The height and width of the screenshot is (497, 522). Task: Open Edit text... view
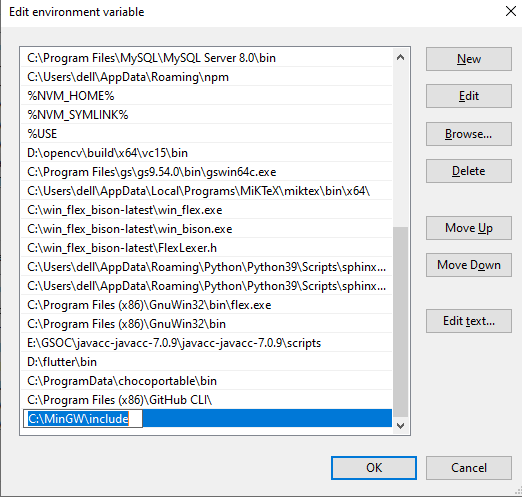click(469, 321)
